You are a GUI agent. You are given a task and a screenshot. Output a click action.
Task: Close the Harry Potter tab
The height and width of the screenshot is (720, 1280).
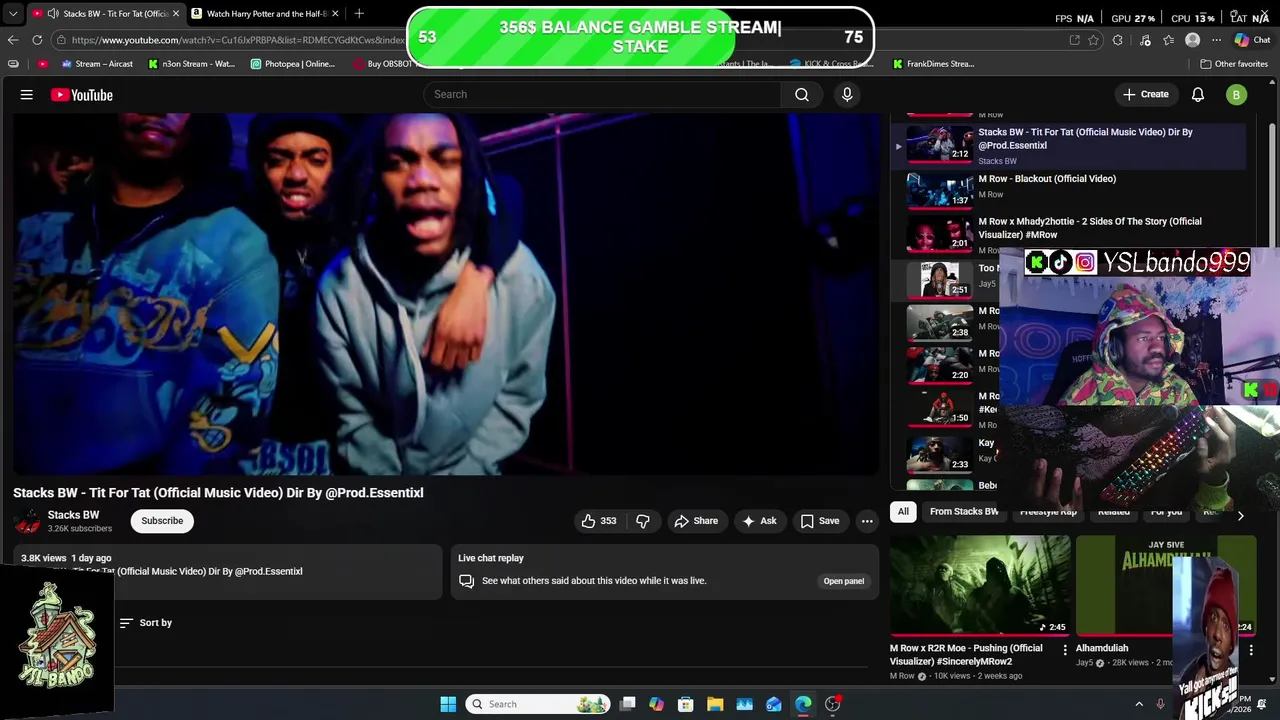coord(335,14)
